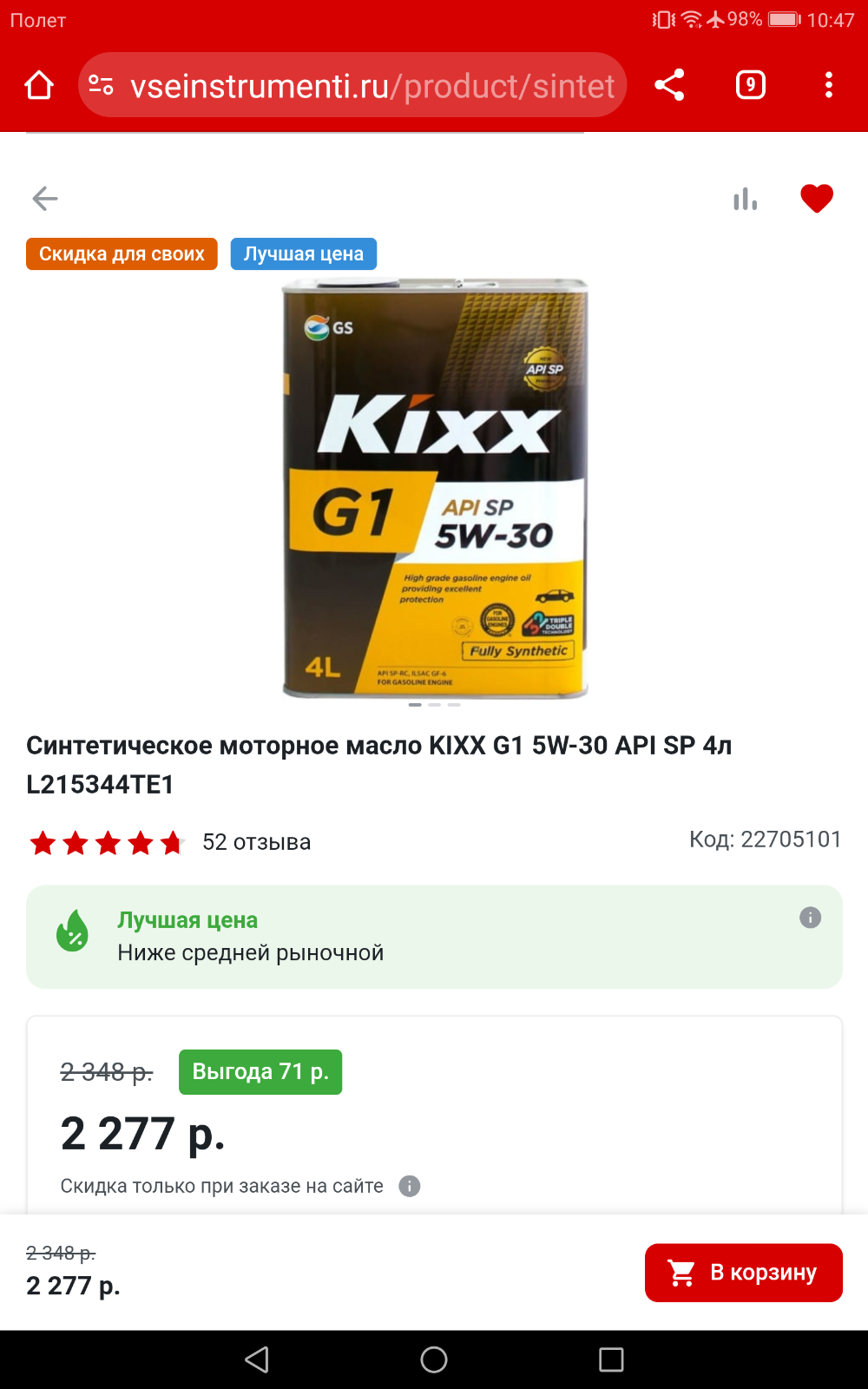
Task: Tap the 'Скидка для своих' badge
Action: point(122,253)
